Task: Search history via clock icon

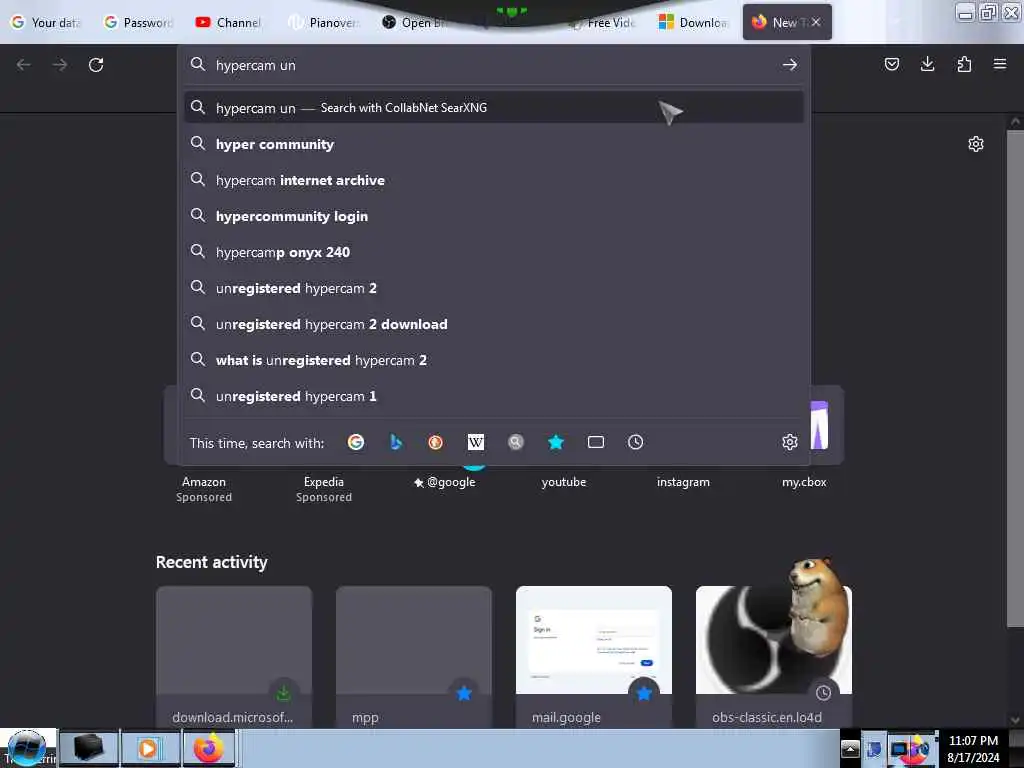Action: (635, 442)
